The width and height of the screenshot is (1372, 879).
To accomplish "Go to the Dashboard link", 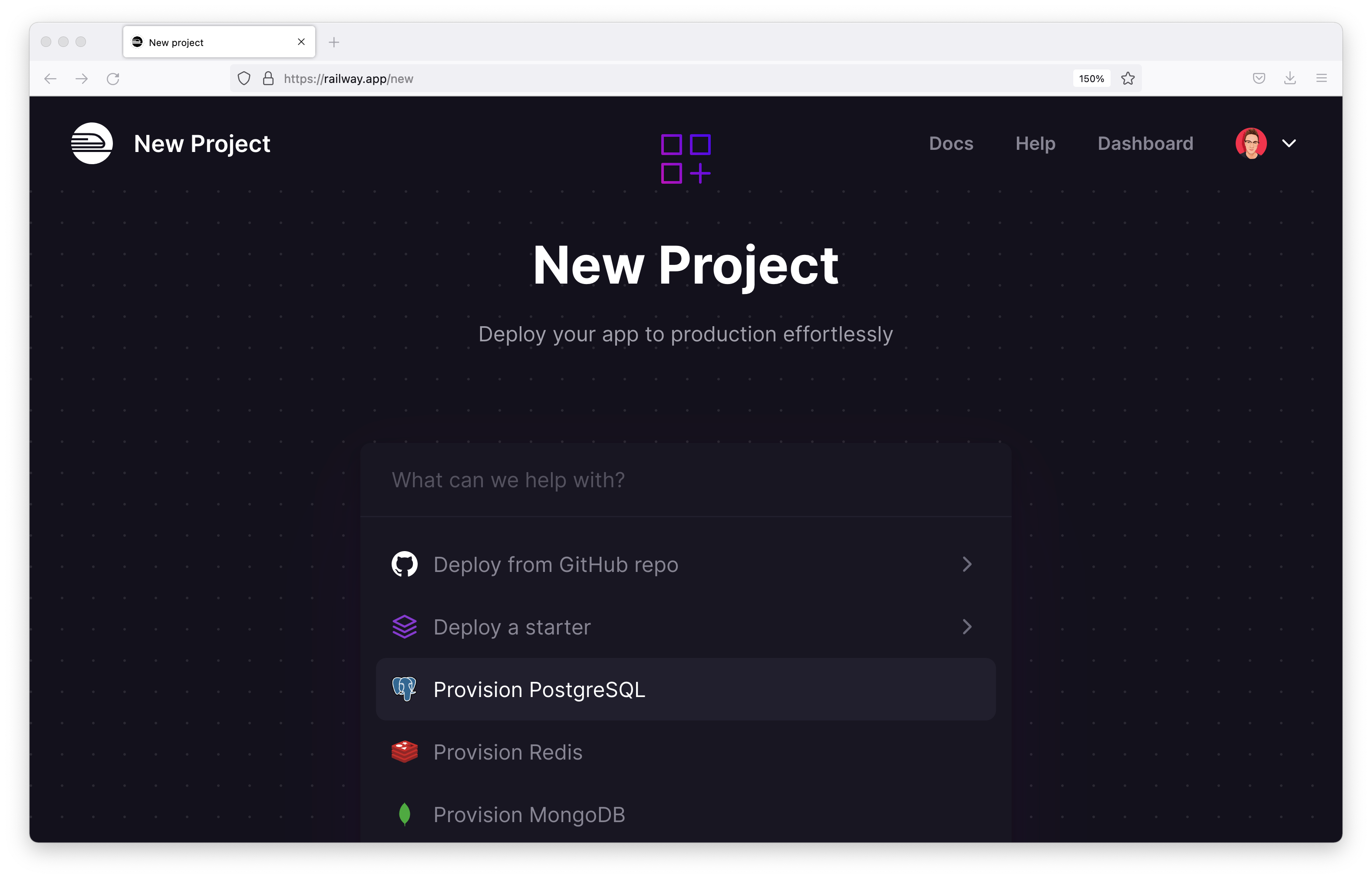I will pos(1145,143).
